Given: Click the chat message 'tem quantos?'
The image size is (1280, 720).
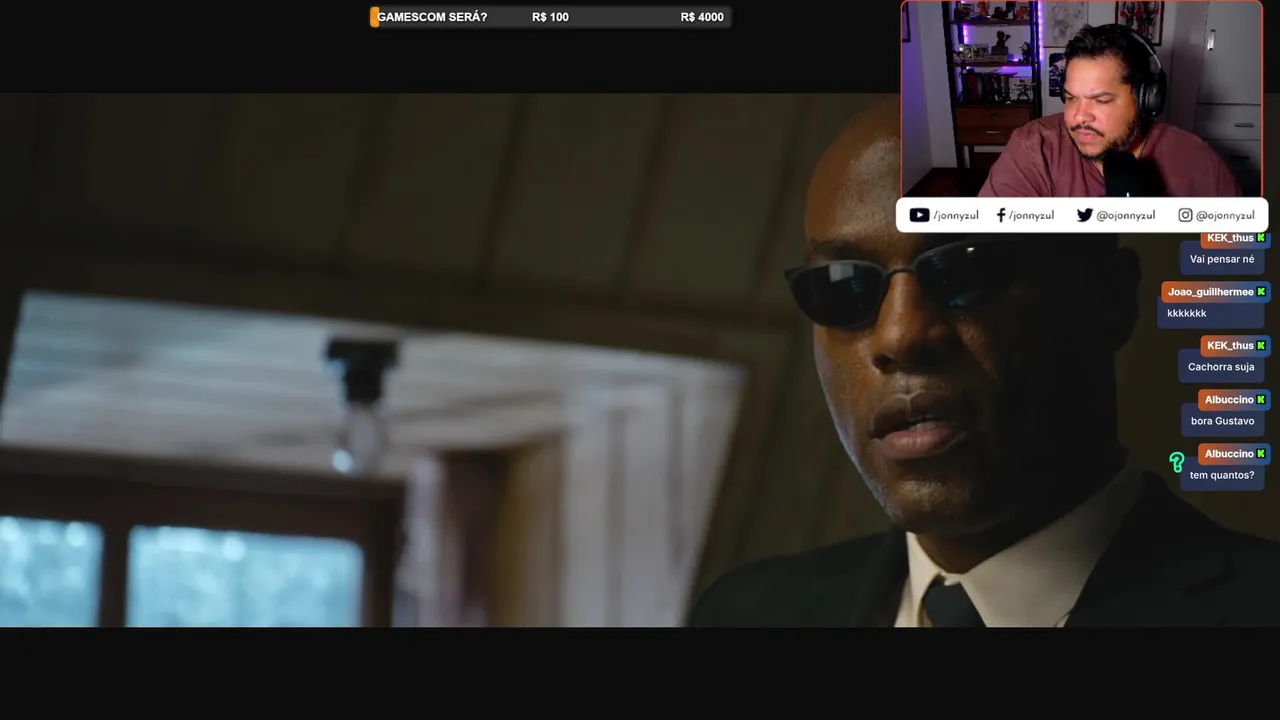Looking at the screenshot, I should coord(1222,475).
